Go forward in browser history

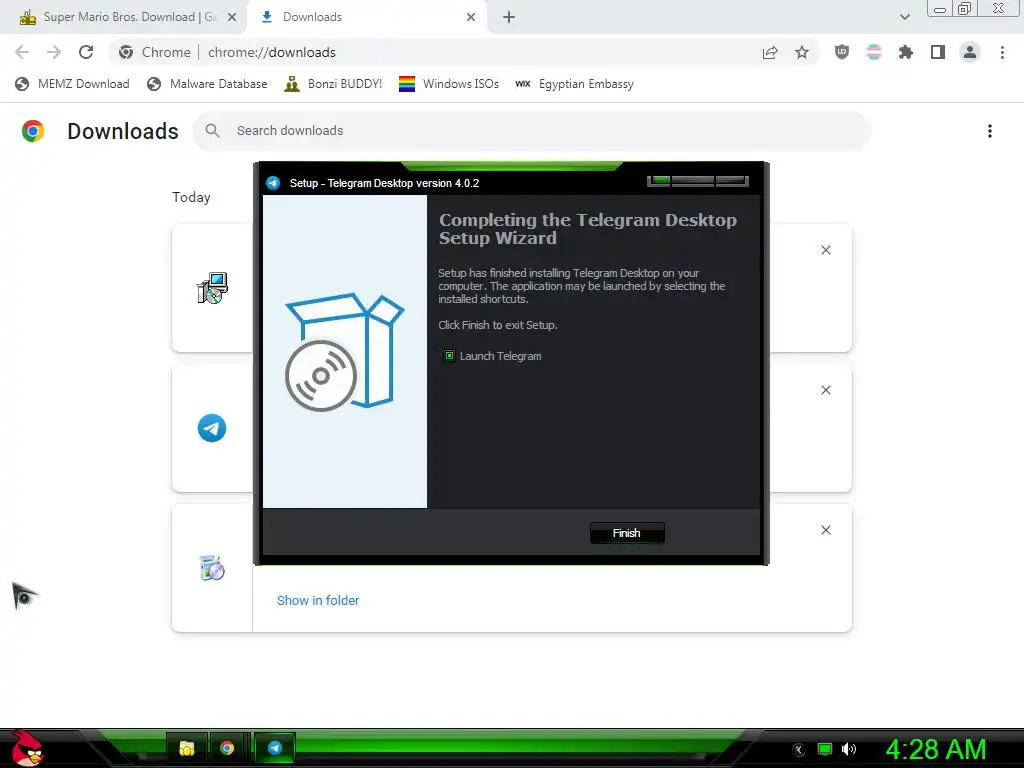coord(54,52)
